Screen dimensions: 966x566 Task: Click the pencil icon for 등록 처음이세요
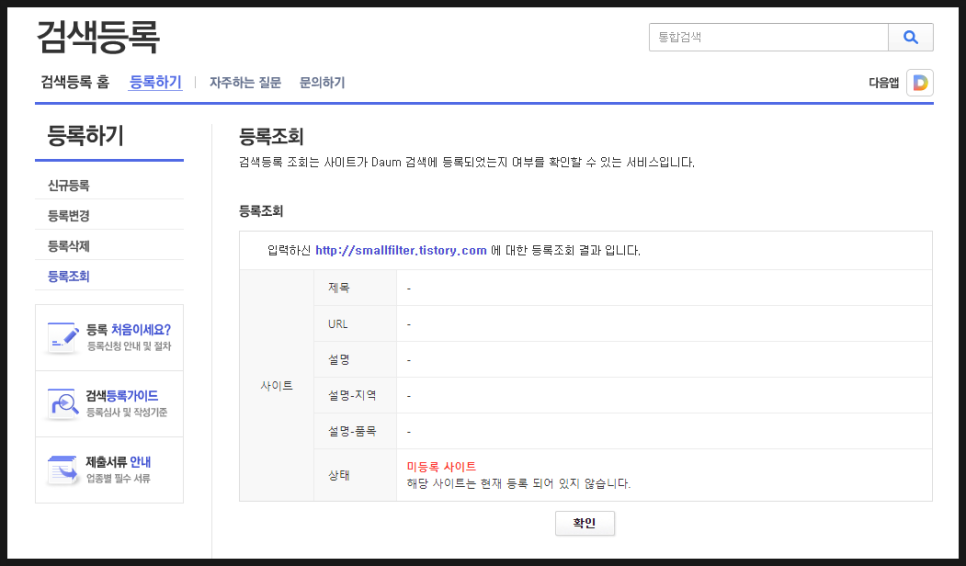tap(63, 337)
